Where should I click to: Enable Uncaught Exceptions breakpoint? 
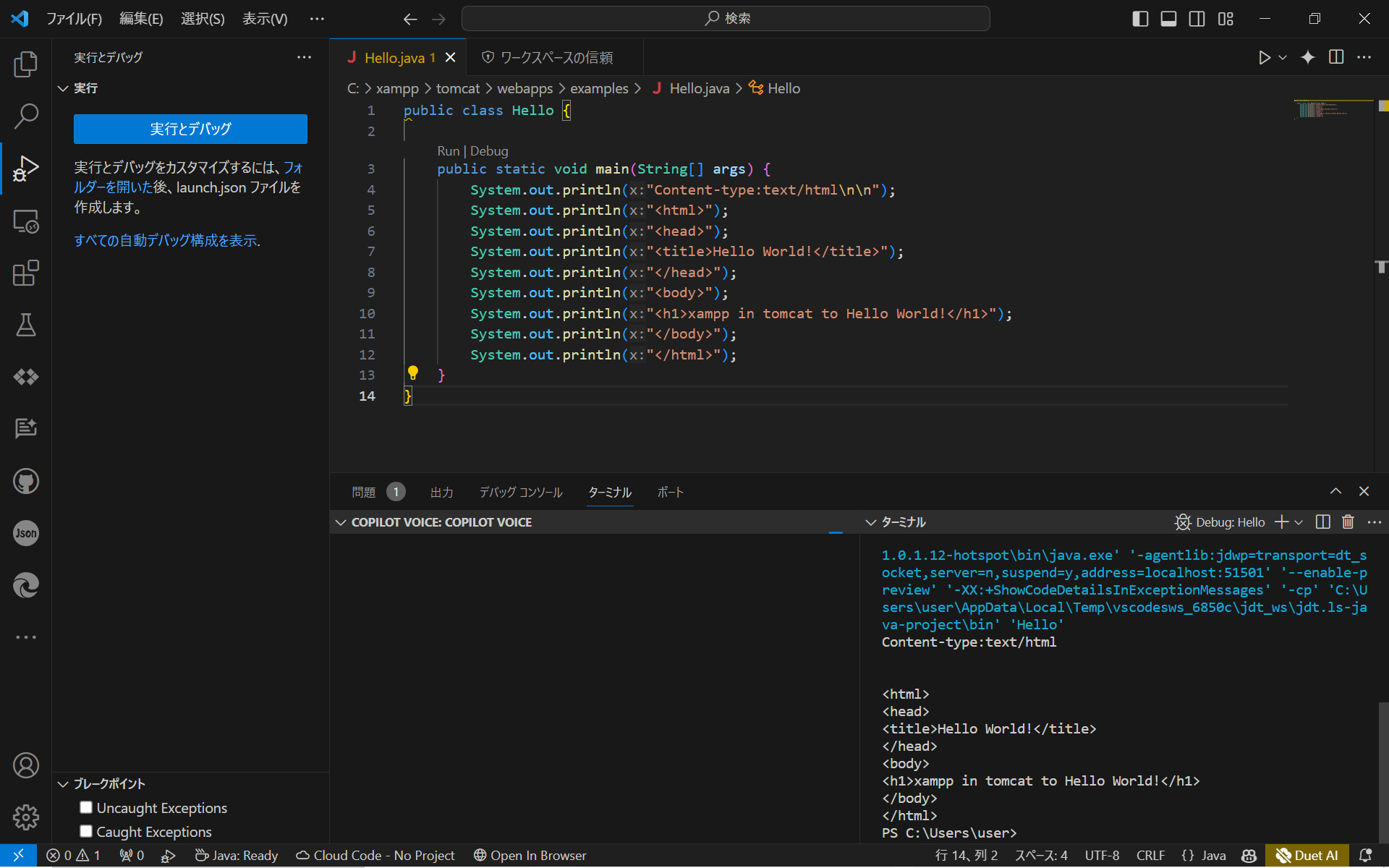pyautogui.click(x=86, y=807)
